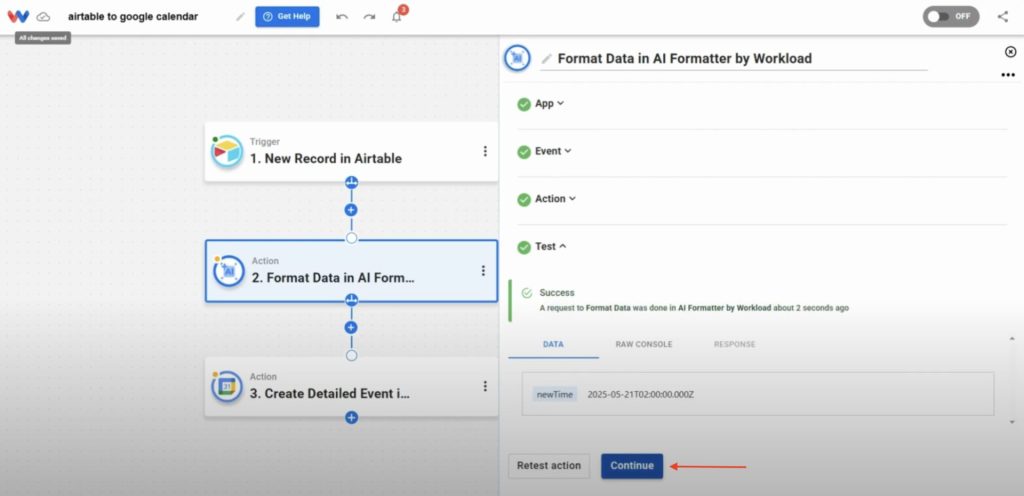Switch to the DATA tab
Image resolution: width=1024 pixels, height=496 pixels.
point(553,344)
